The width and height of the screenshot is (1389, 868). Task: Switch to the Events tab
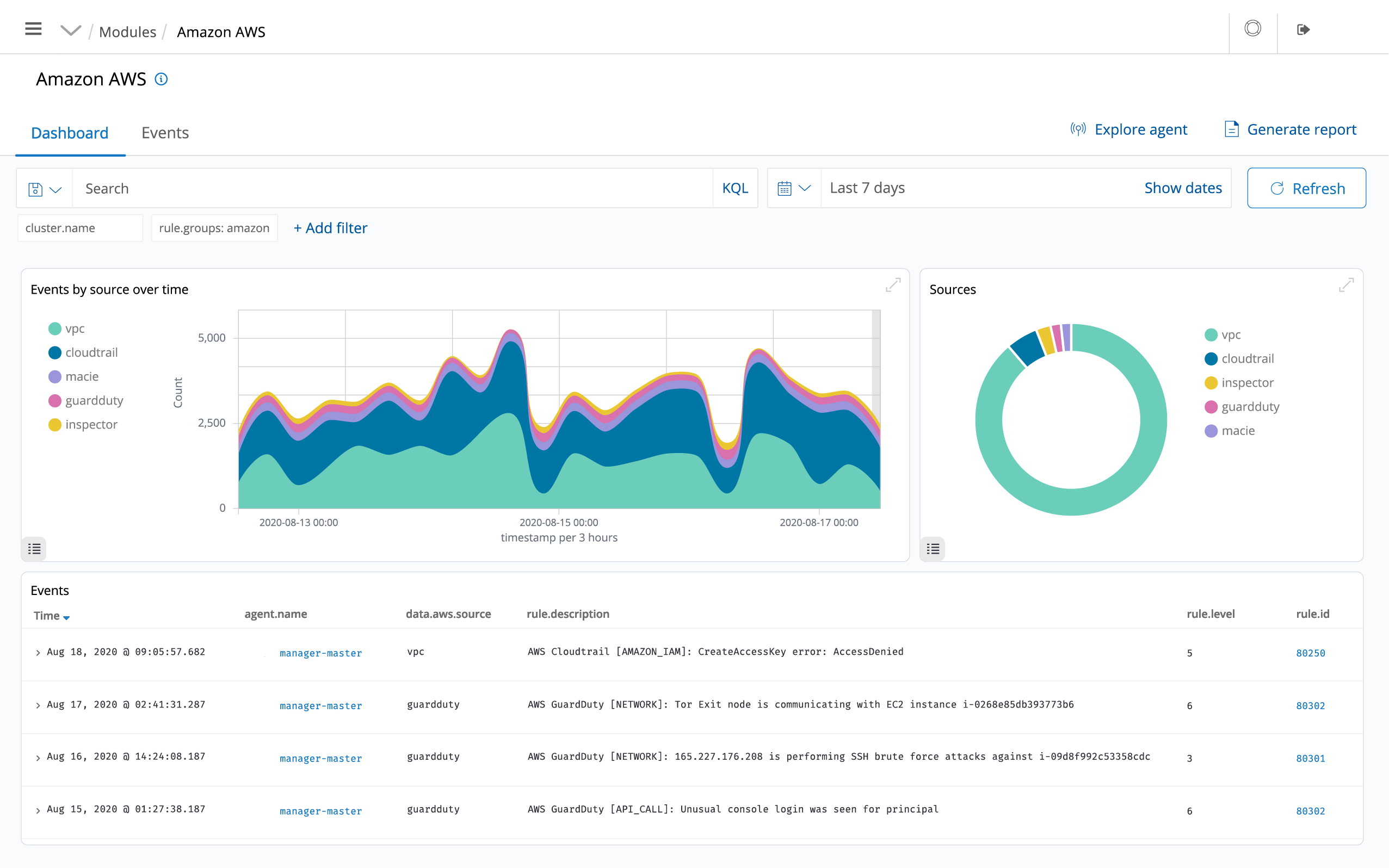coord(165,133)
